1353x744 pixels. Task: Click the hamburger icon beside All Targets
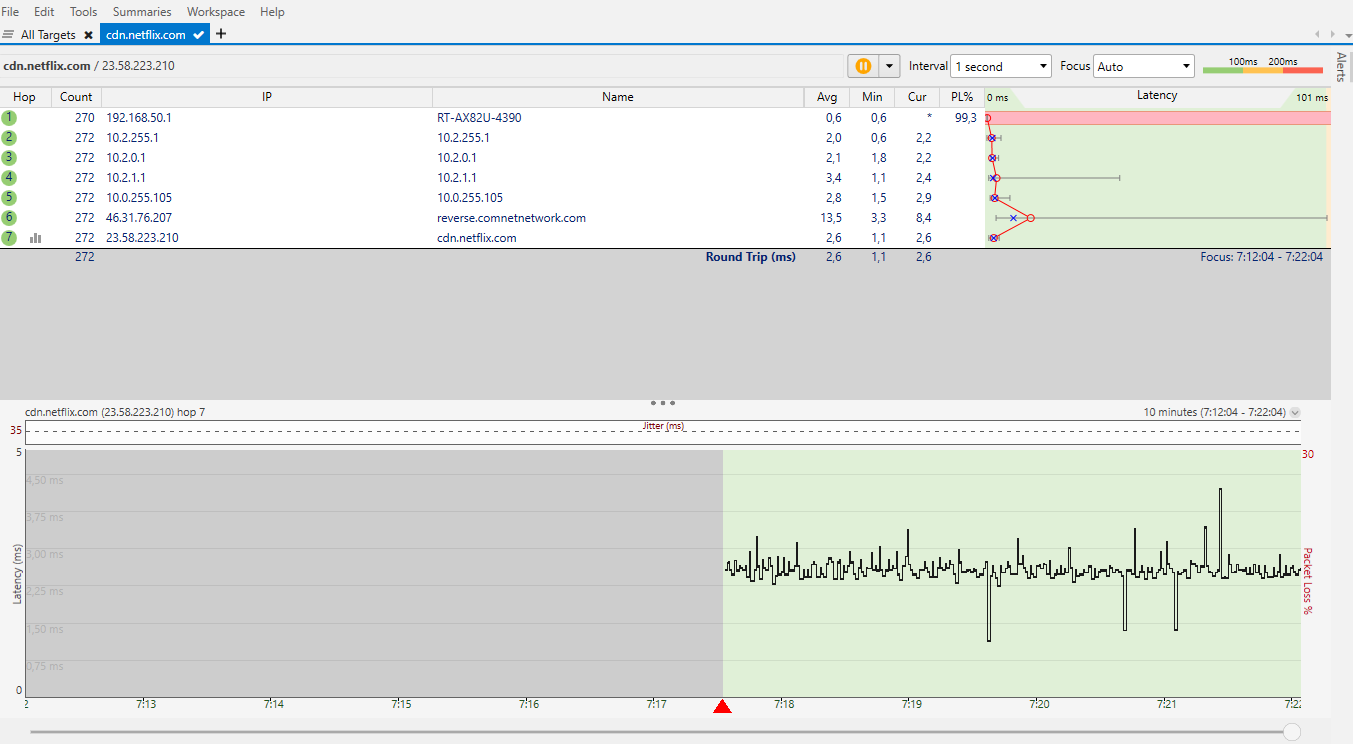[x=9, y=35]
